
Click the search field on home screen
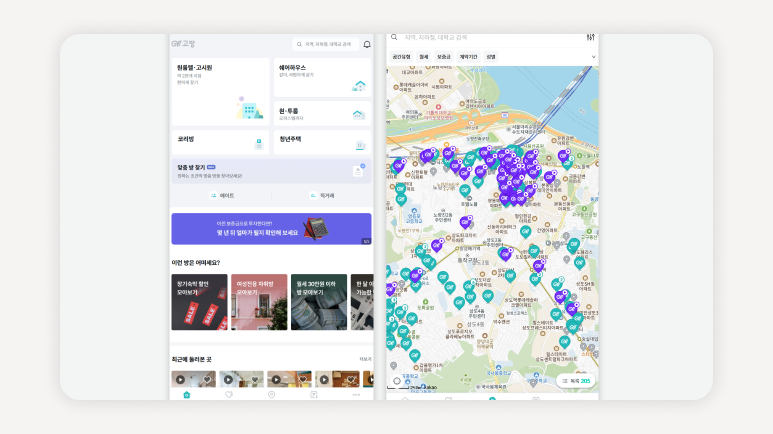pos(325,44)
